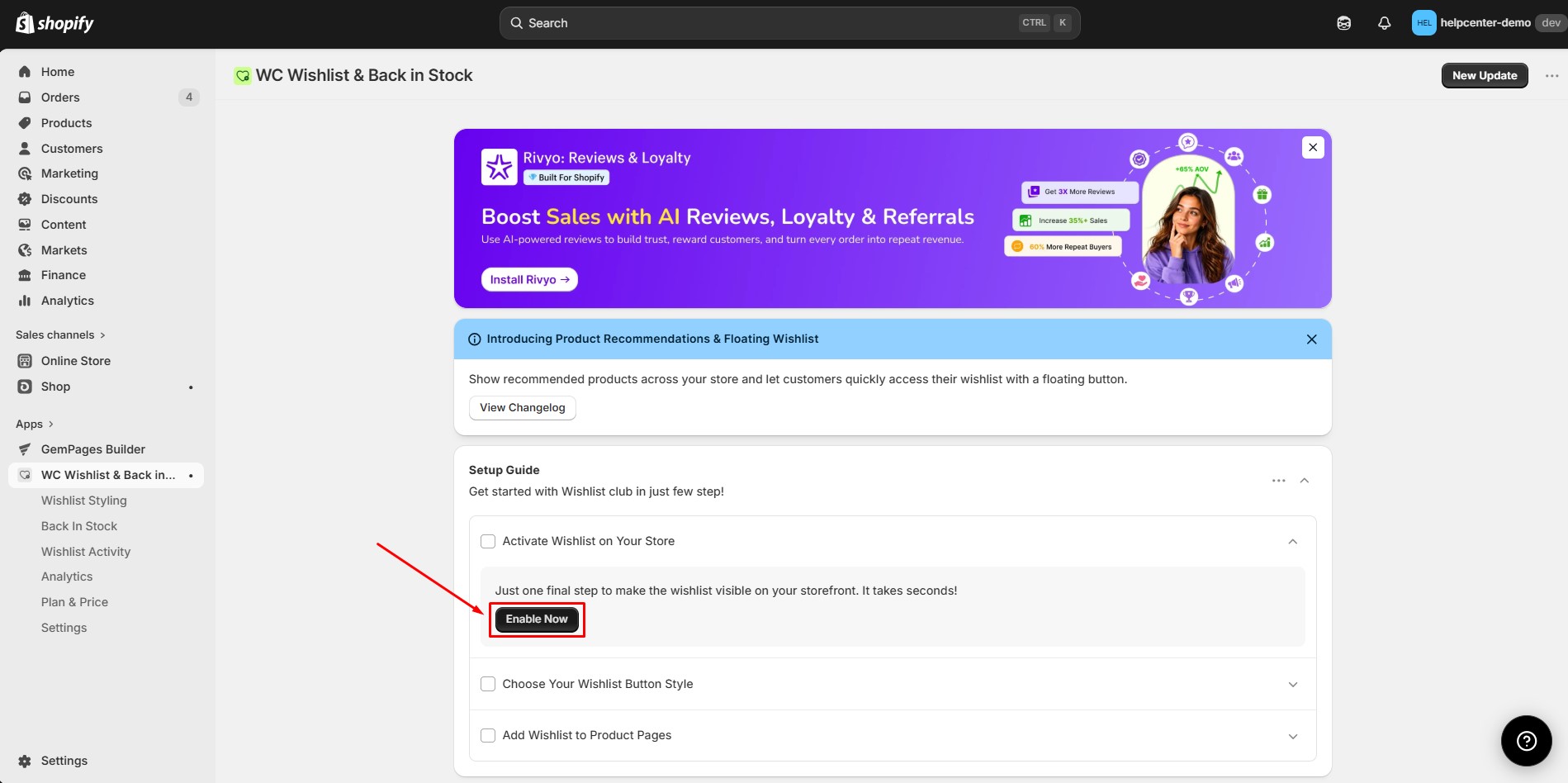Collapse the Activate Wishlist step
Viewport: 1568px width, 783px height.
(1293, 542)
